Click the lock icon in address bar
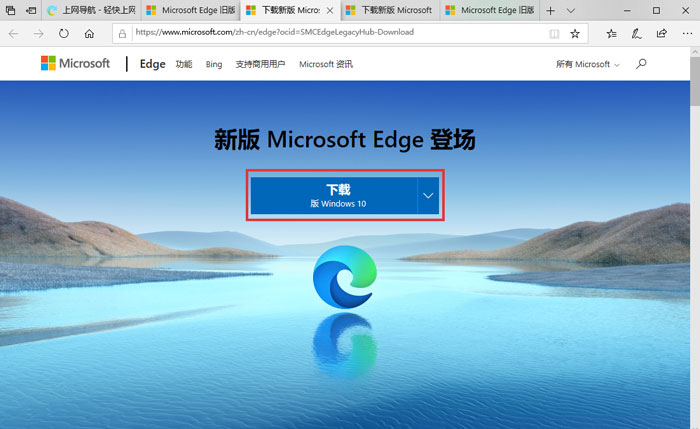This screenshot has height=429, width=700. pos(122,33)
